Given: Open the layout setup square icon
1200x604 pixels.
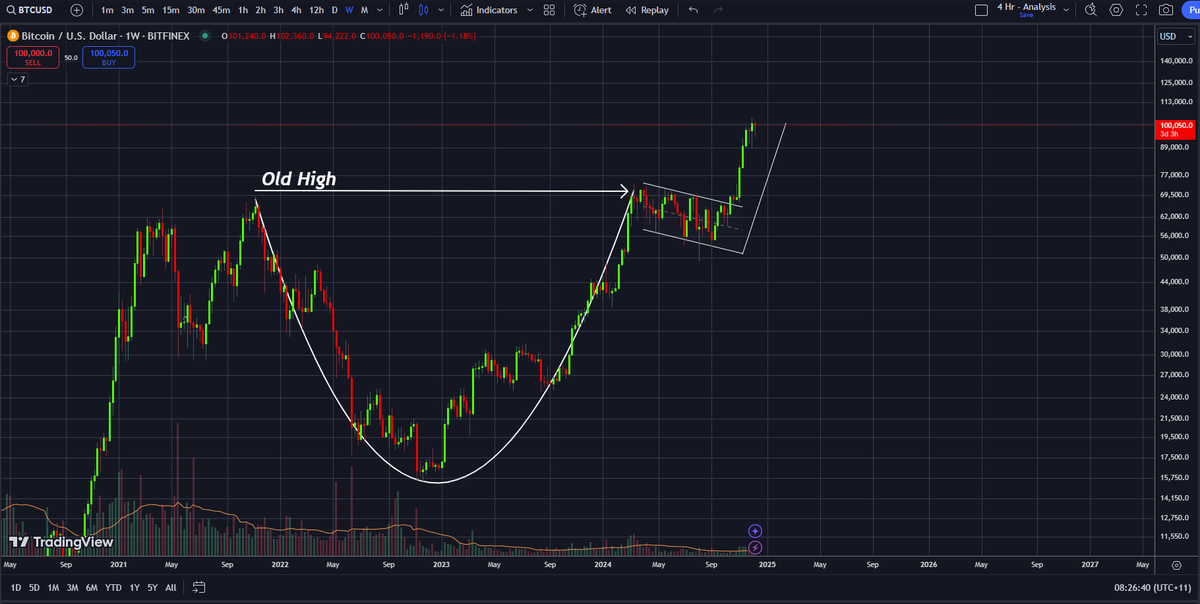Looking at the screenshot, I should (x=983, y=10).
